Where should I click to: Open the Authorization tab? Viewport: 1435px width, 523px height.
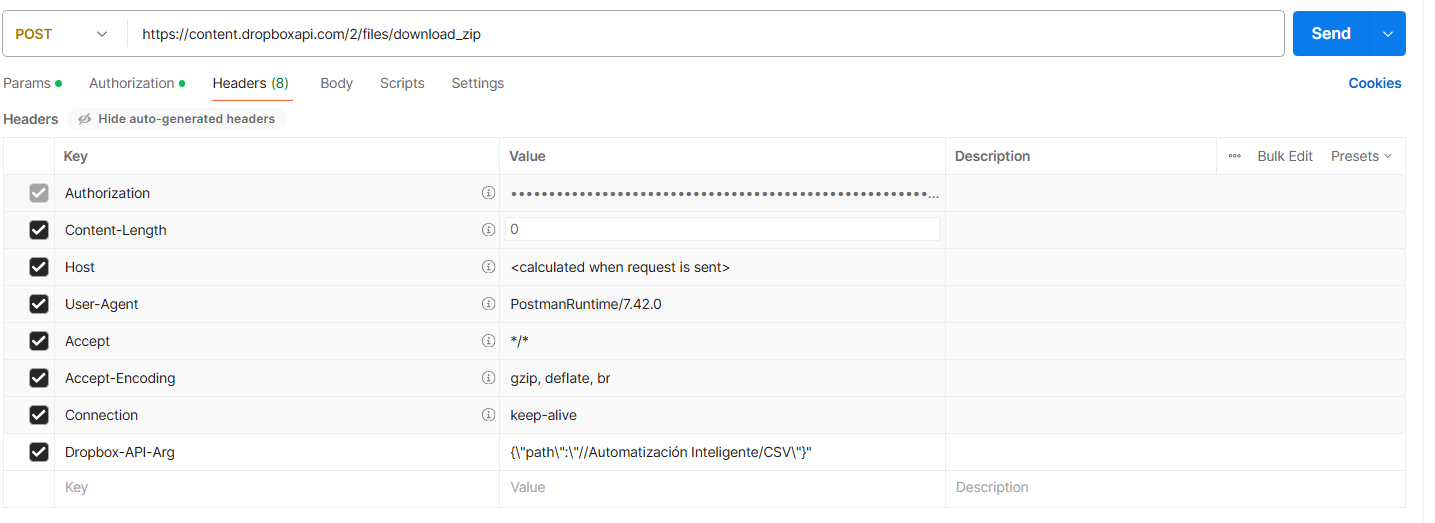[132, 83]
